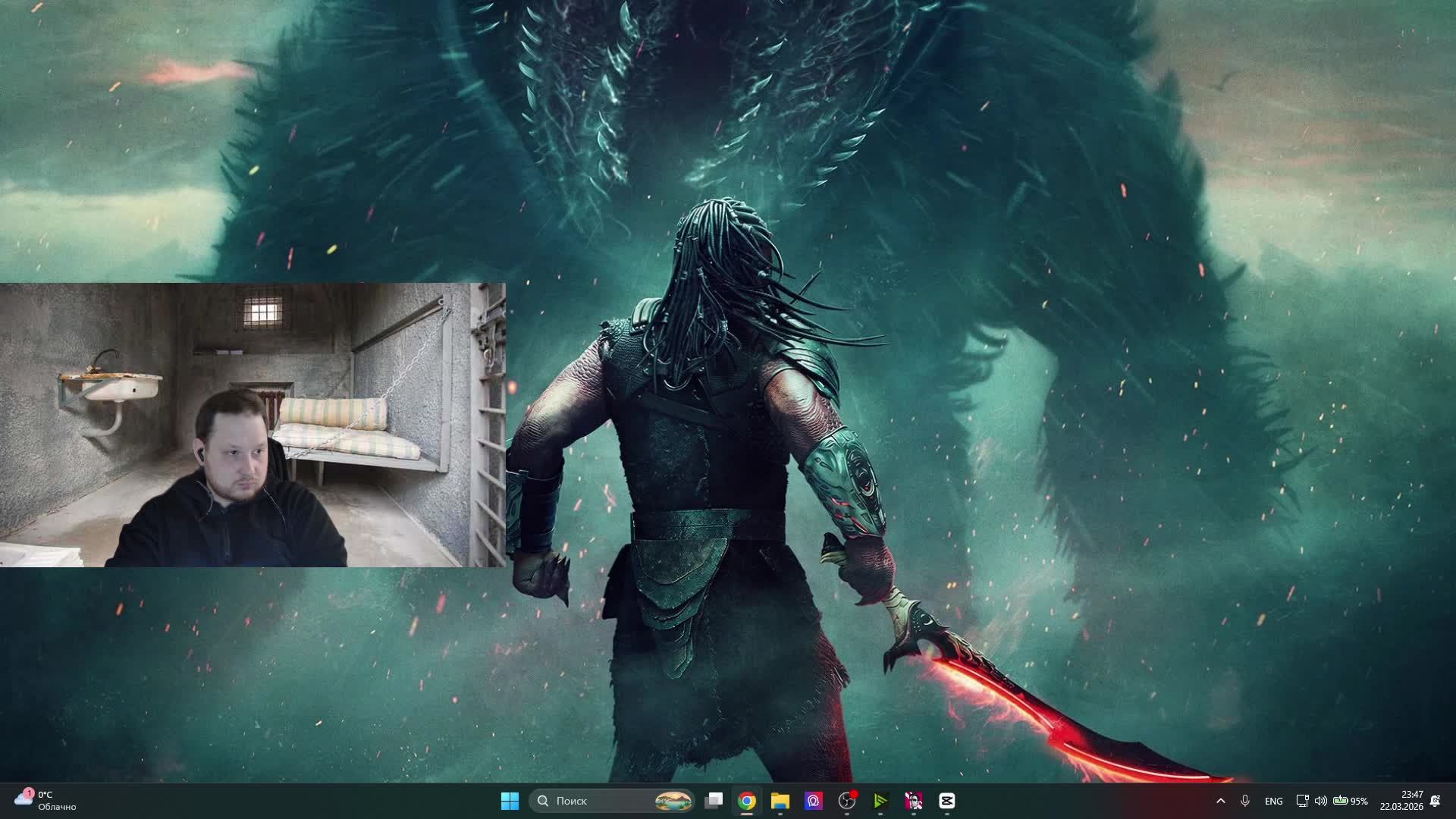Click the microphone tray icon
Screen dimensions: 1456x819
[1244, 801]
